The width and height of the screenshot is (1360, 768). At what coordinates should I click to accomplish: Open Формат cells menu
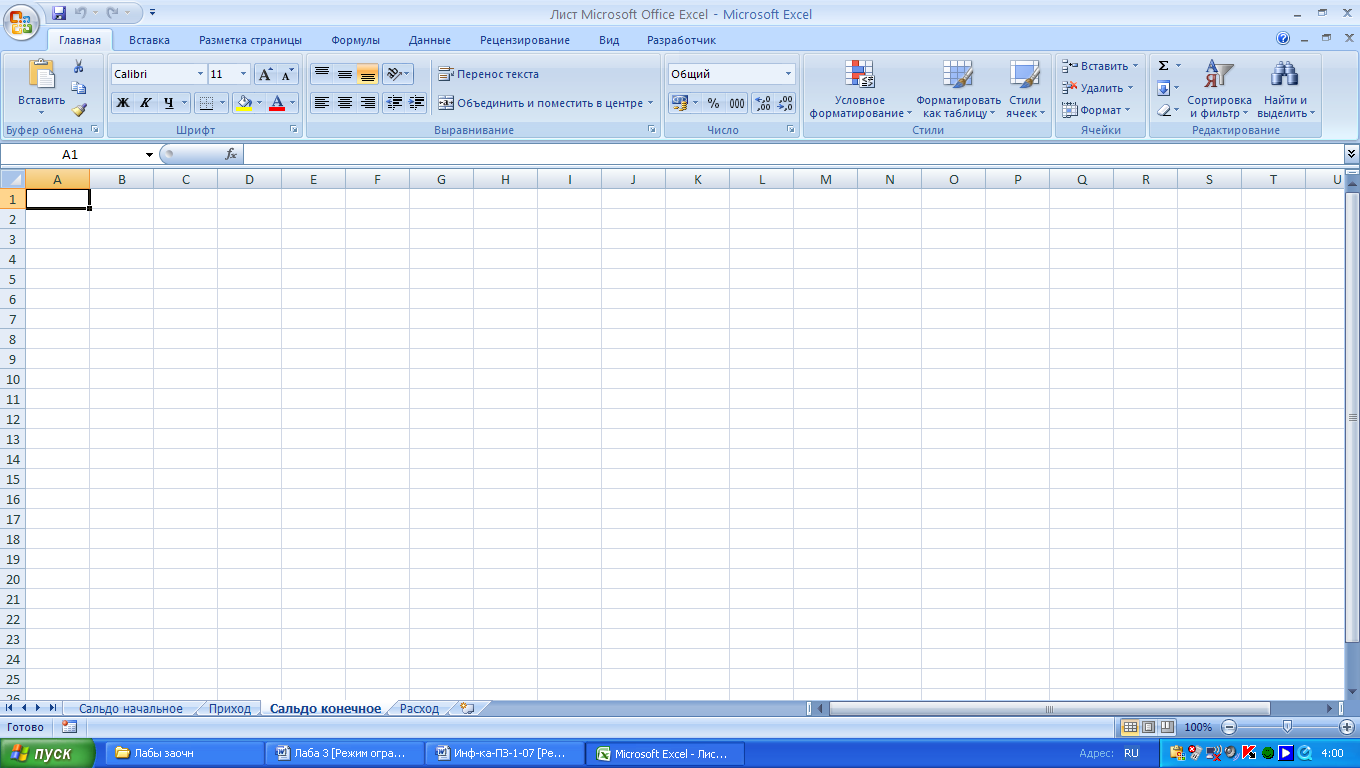(1095, 110)
